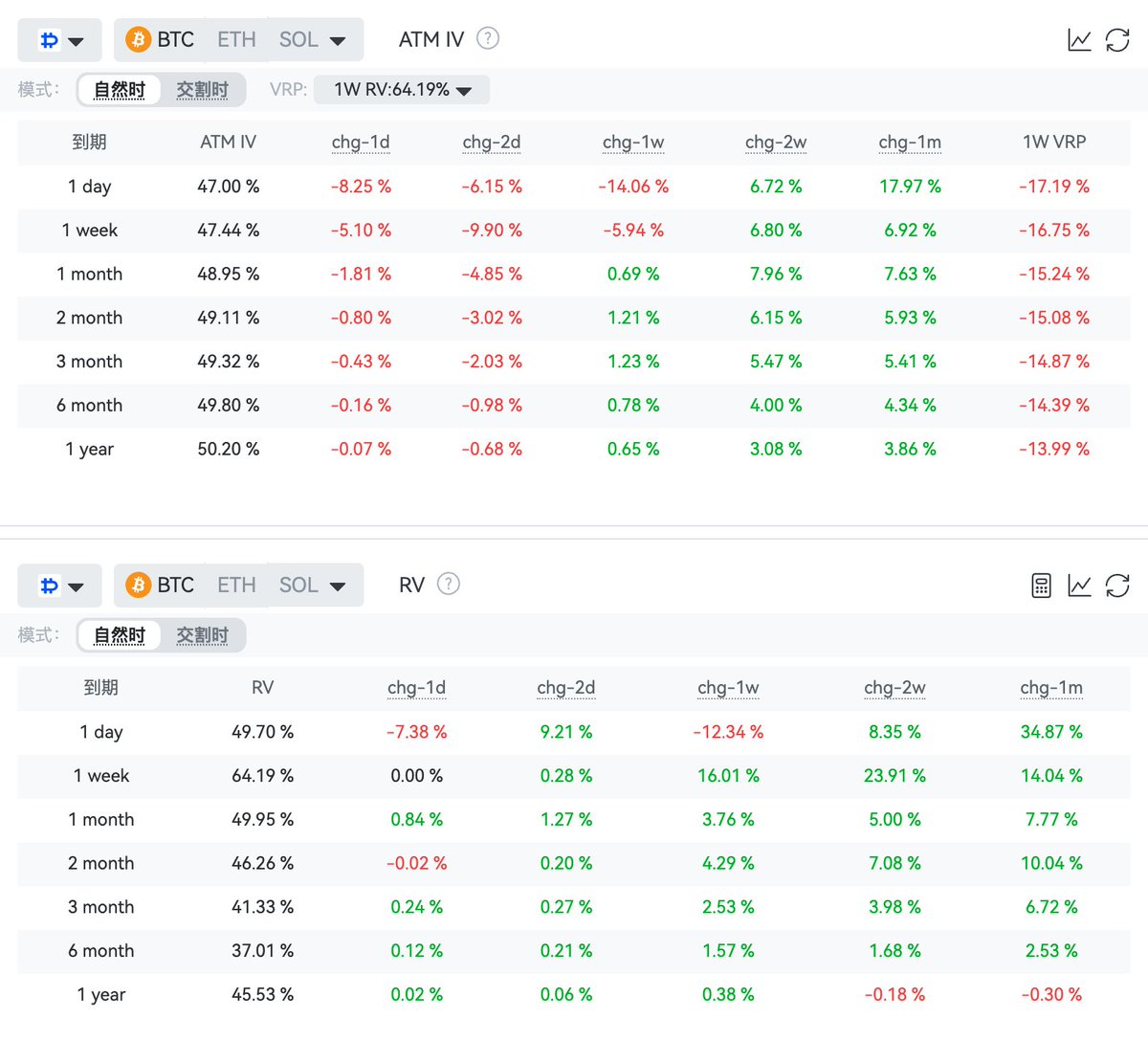Click the RV panel title

(411, 585)
